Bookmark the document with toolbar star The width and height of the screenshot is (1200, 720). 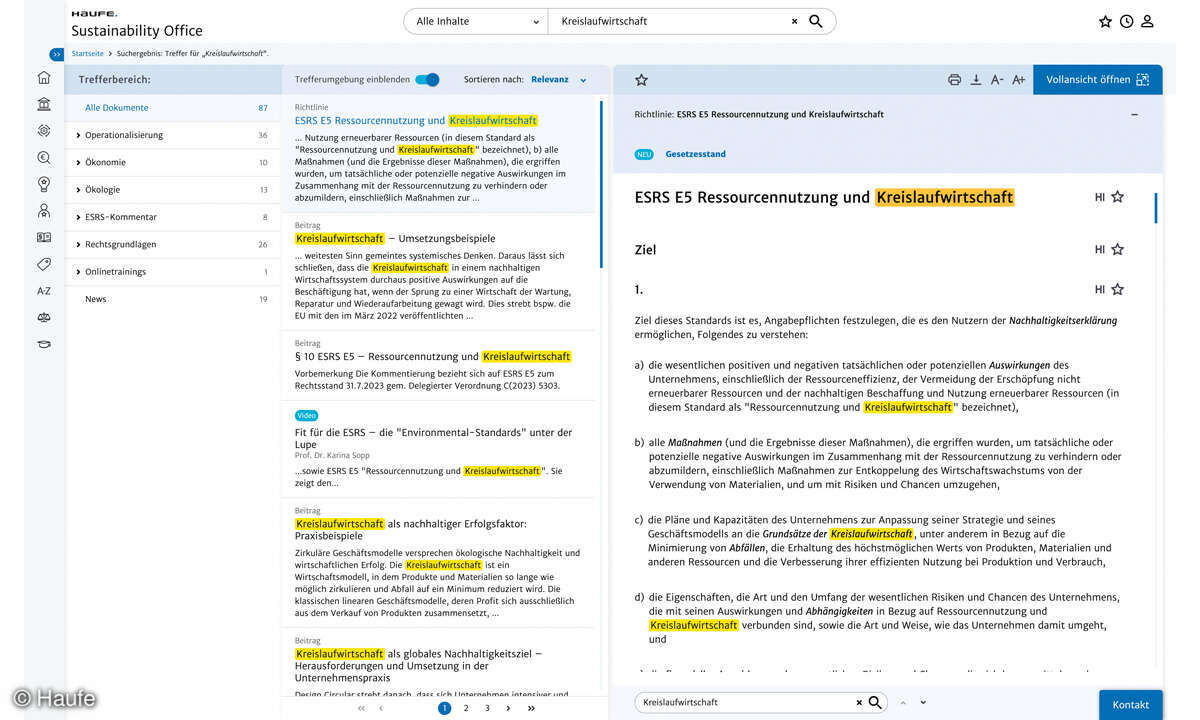(641, 80)
